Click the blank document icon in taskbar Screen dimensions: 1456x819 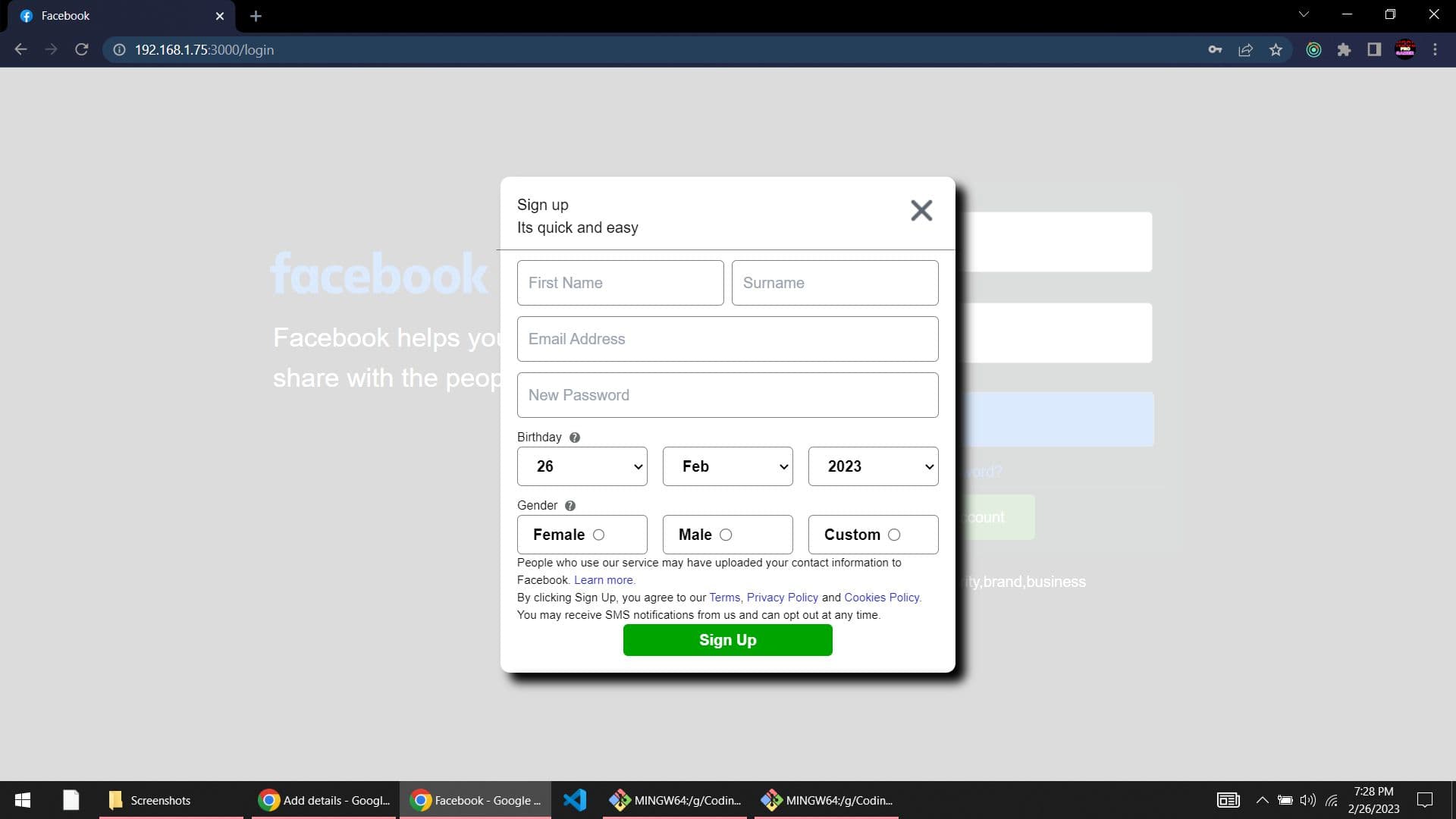tap(71, 800)
